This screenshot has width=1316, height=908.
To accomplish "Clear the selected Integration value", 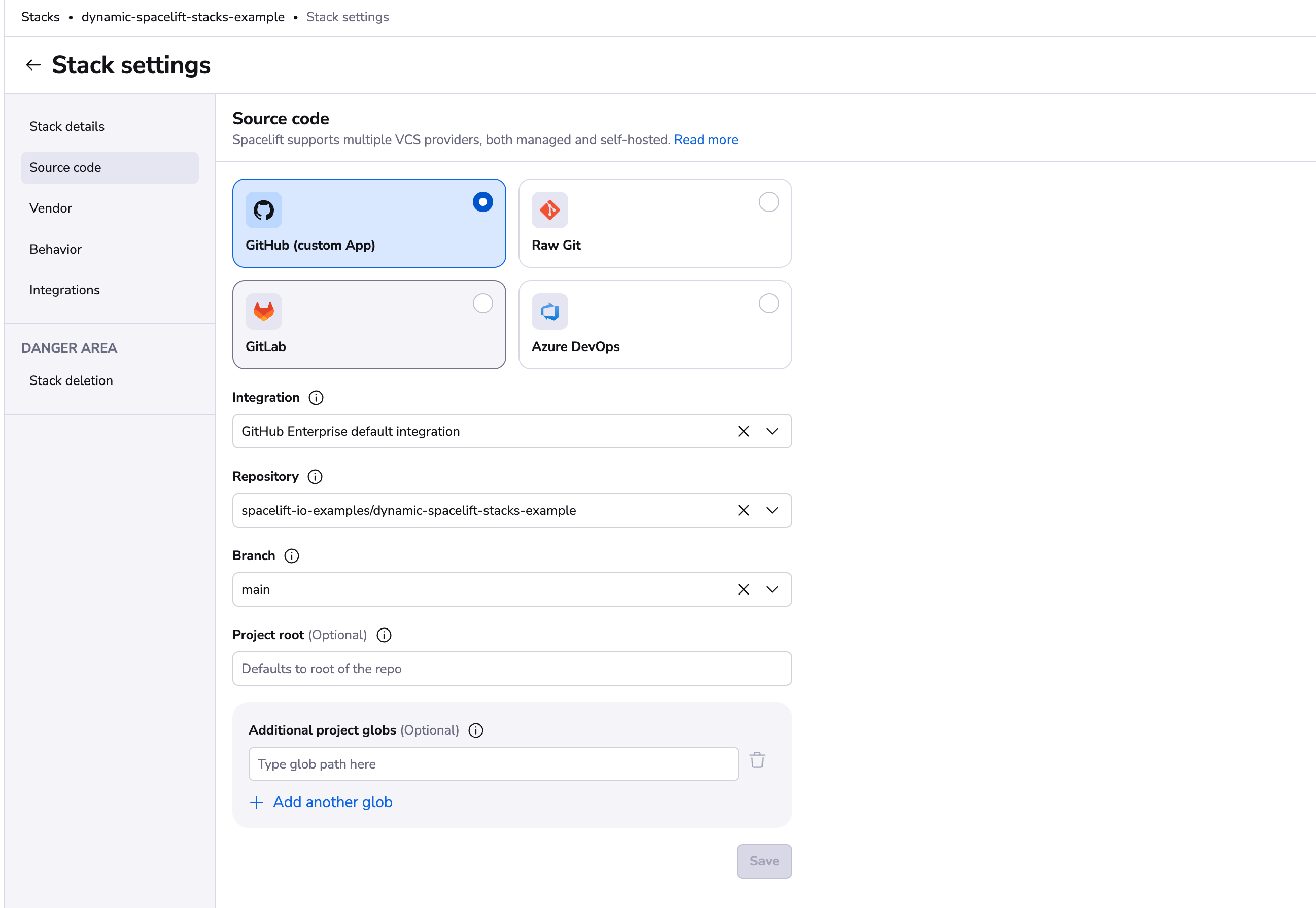I will pyautogui.click(x=743, y=431).
